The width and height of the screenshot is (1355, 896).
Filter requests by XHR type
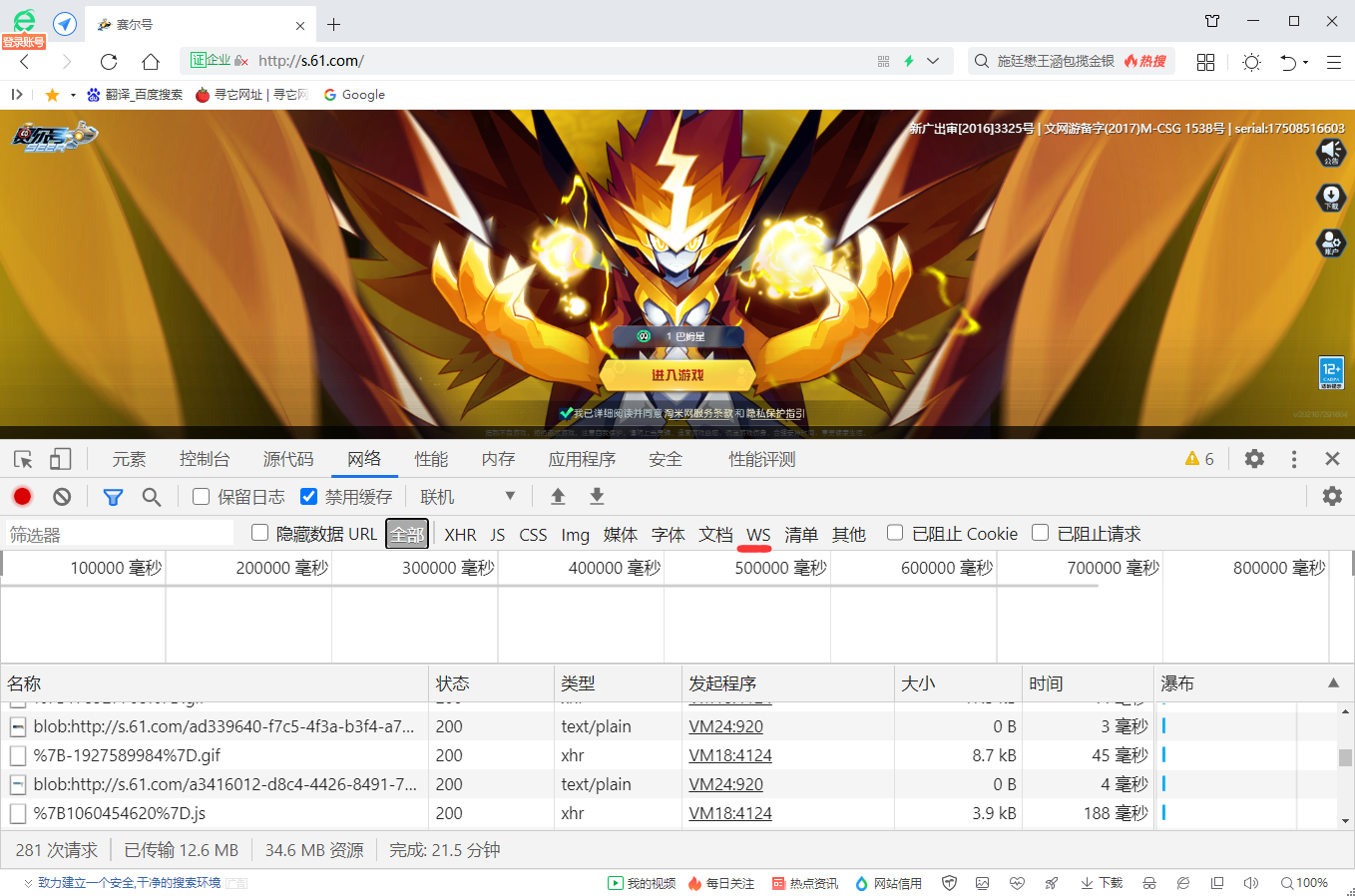click(460, 535)
